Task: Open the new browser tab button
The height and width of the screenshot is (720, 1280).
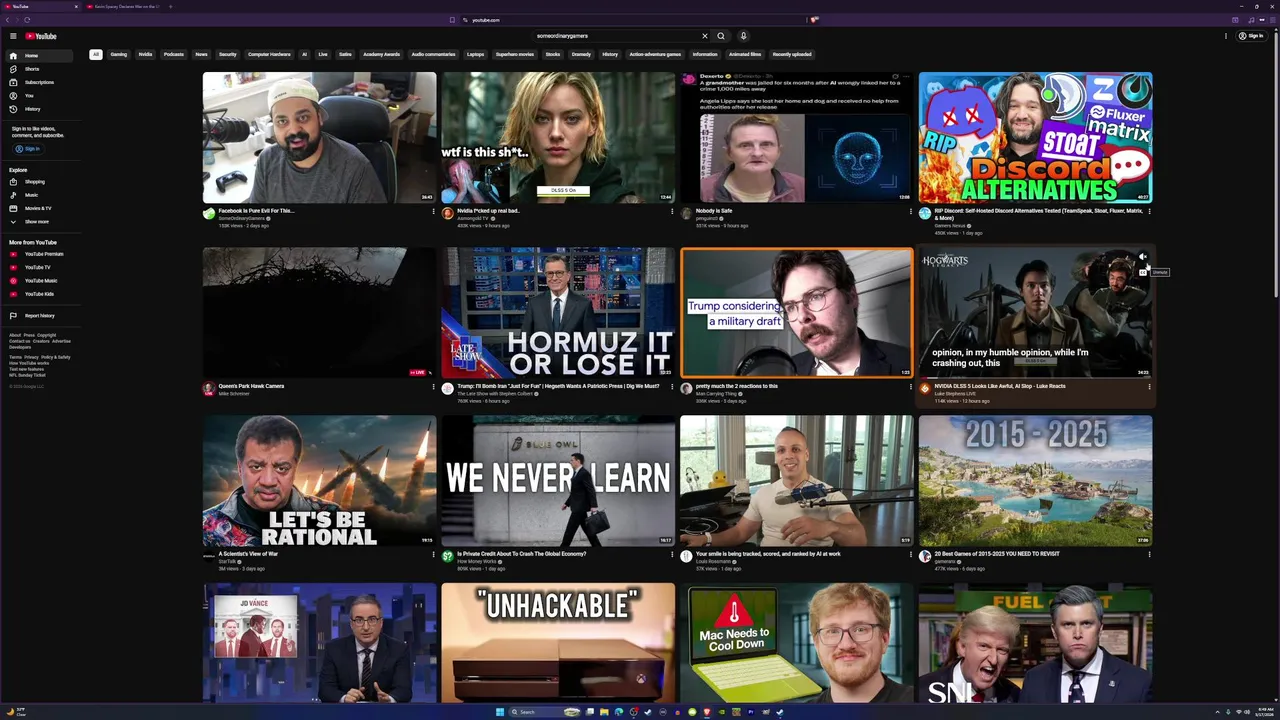Action: pyautogui.click(x=170, y=6)
